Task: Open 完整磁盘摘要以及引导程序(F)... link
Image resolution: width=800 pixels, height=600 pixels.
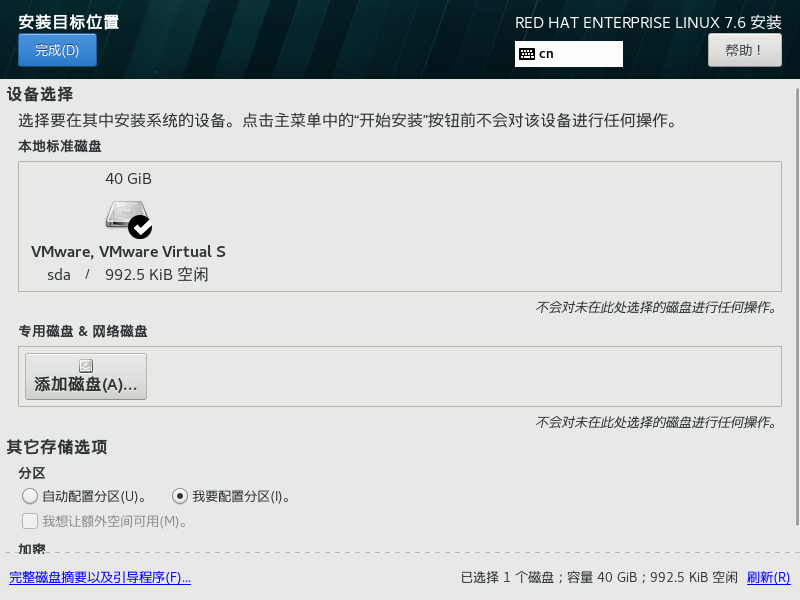Action: coord(100,578)
